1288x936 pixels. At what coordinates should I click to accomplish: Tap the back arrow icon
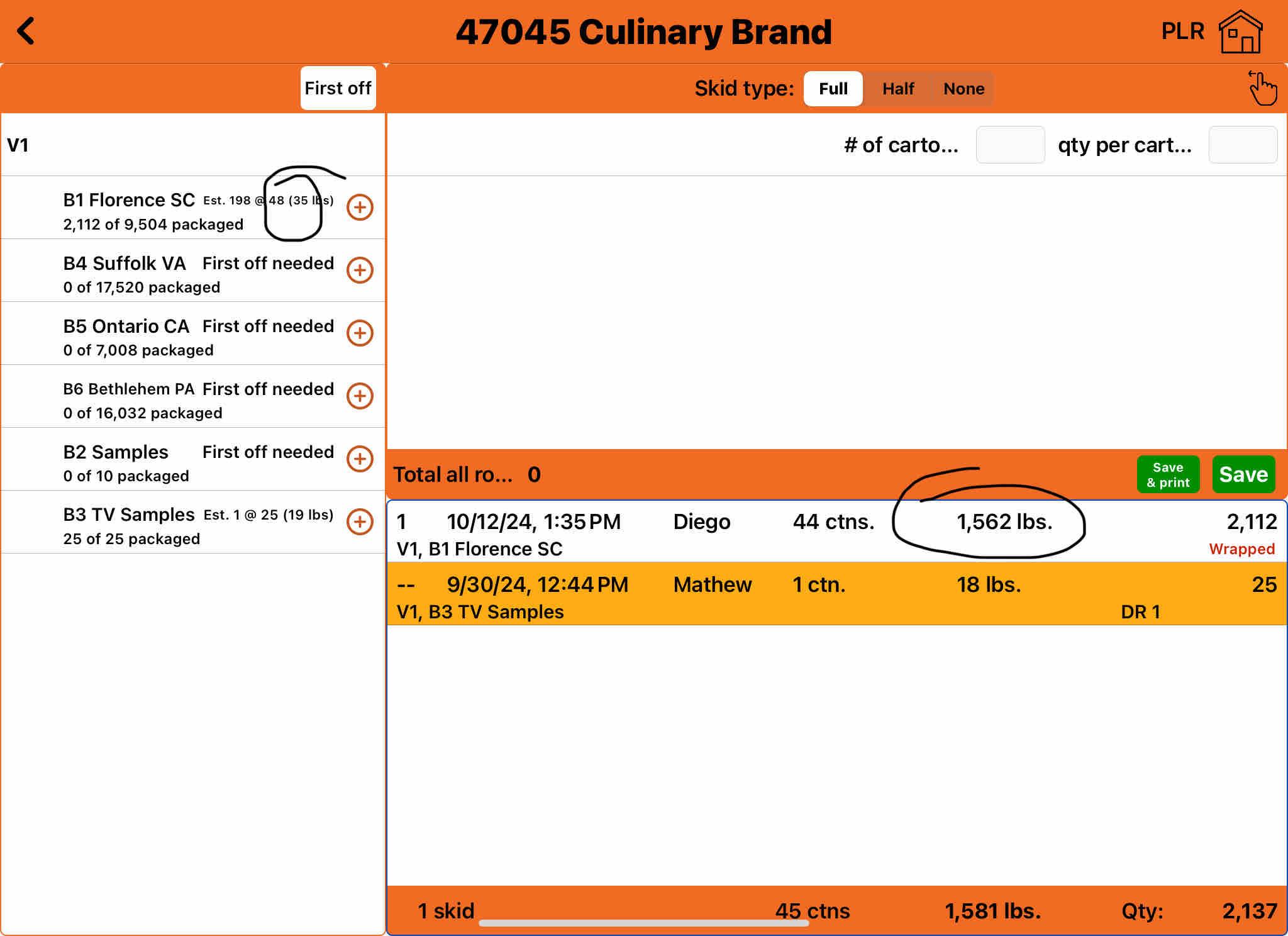26,31
